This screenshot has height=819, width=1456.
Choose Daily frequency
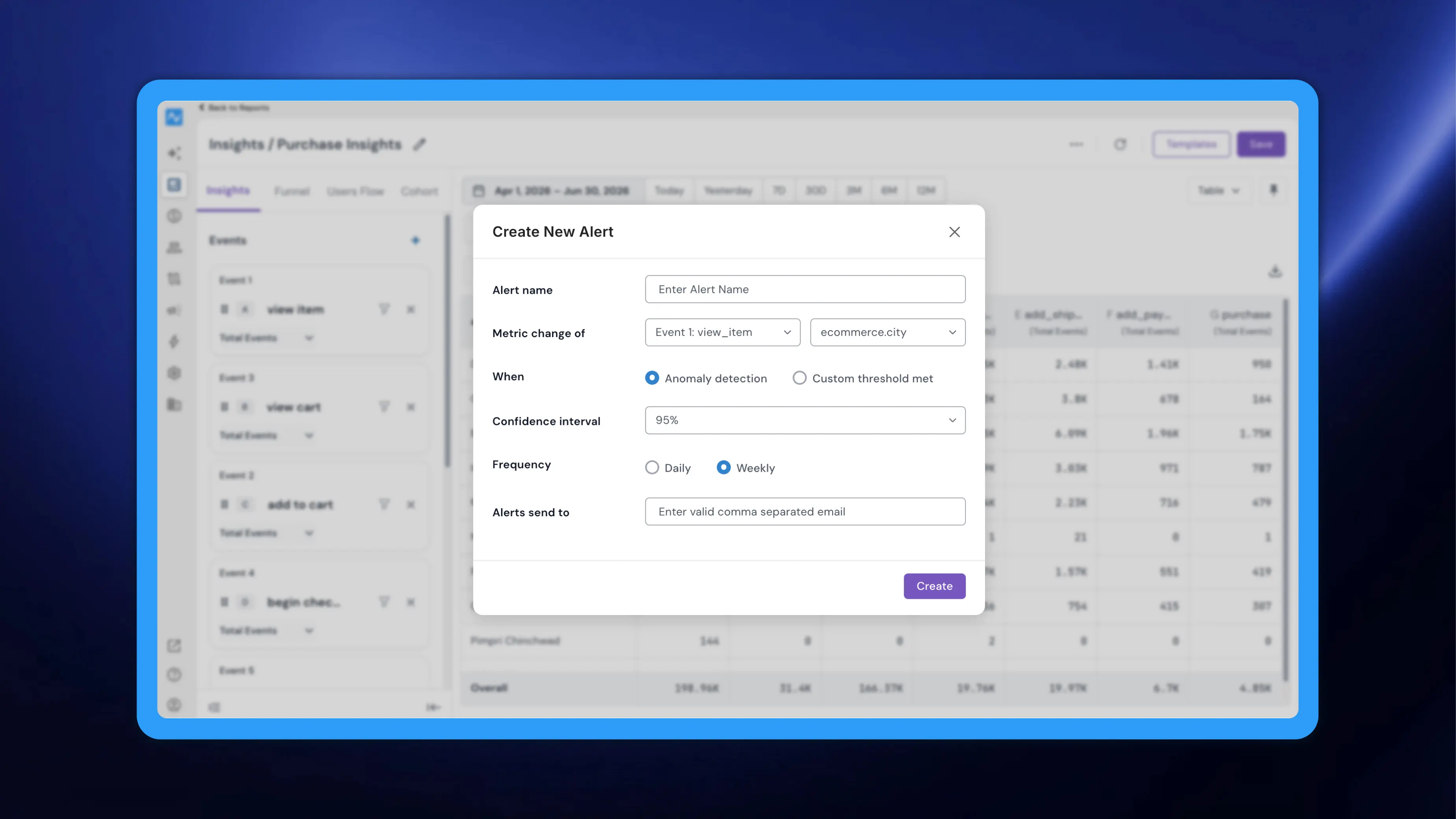pyautogui.click(x=652, y=467)
